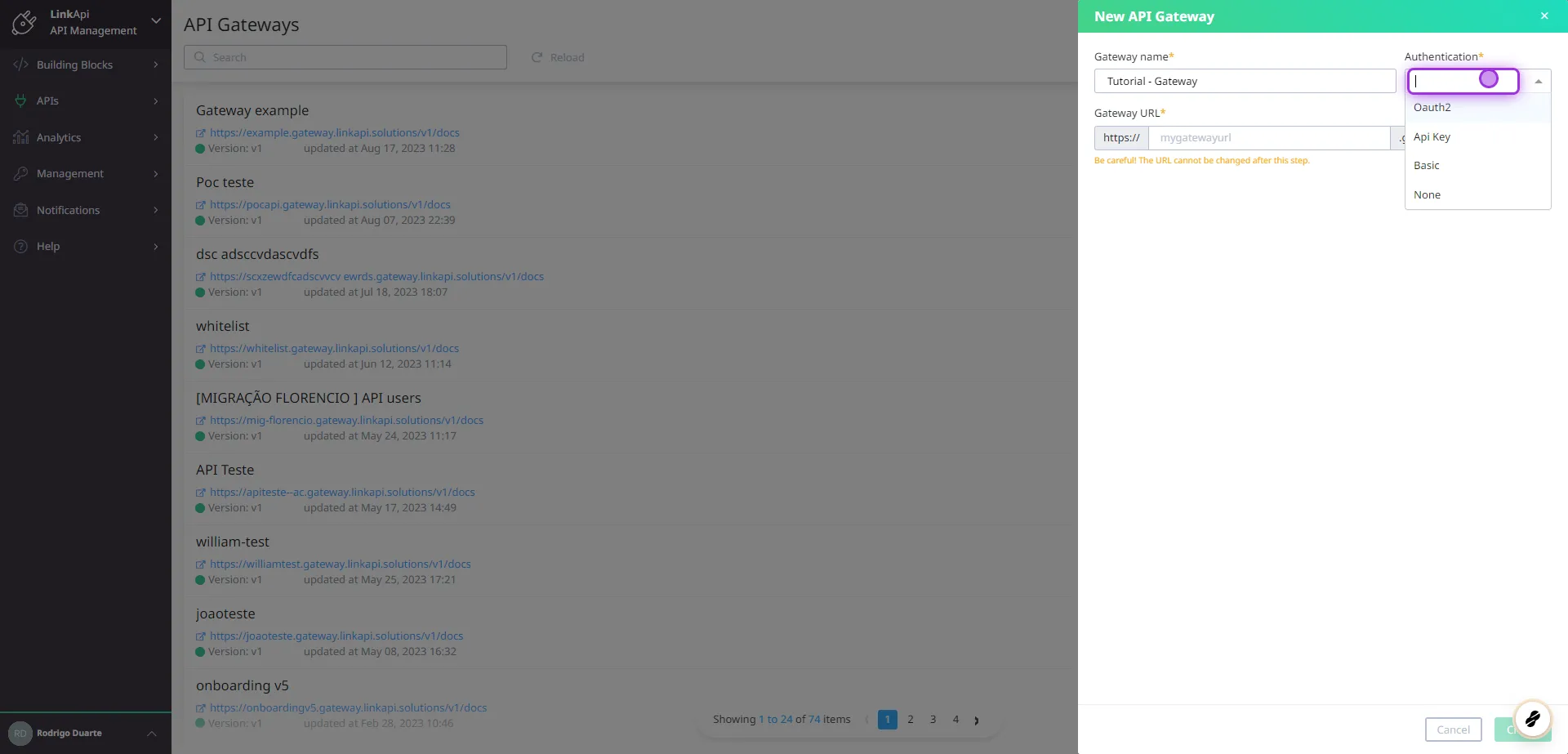Open the whitelist gateway docs link
The width and height of the screenshot is (1568, 754).
click(x=334, y=348)
